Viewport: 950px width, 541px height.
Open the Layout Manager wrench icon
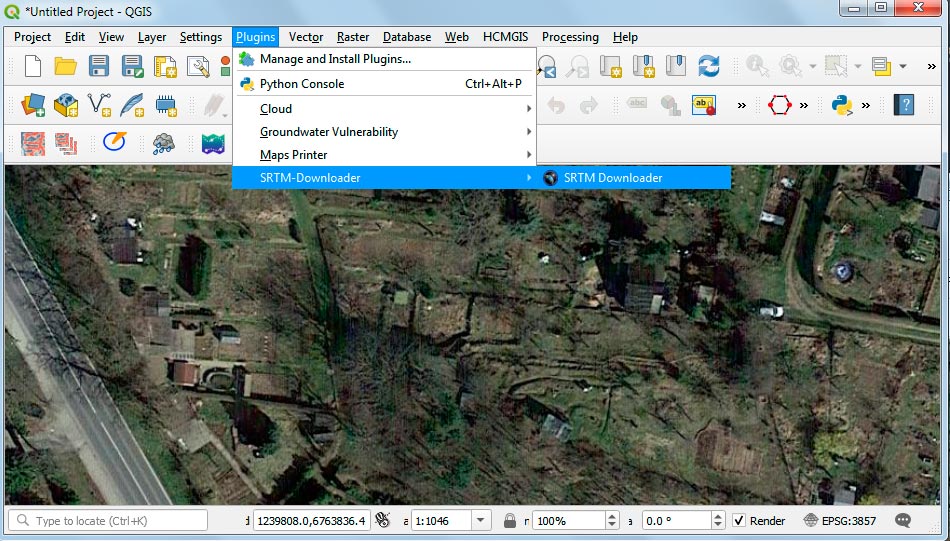[198, 67]
